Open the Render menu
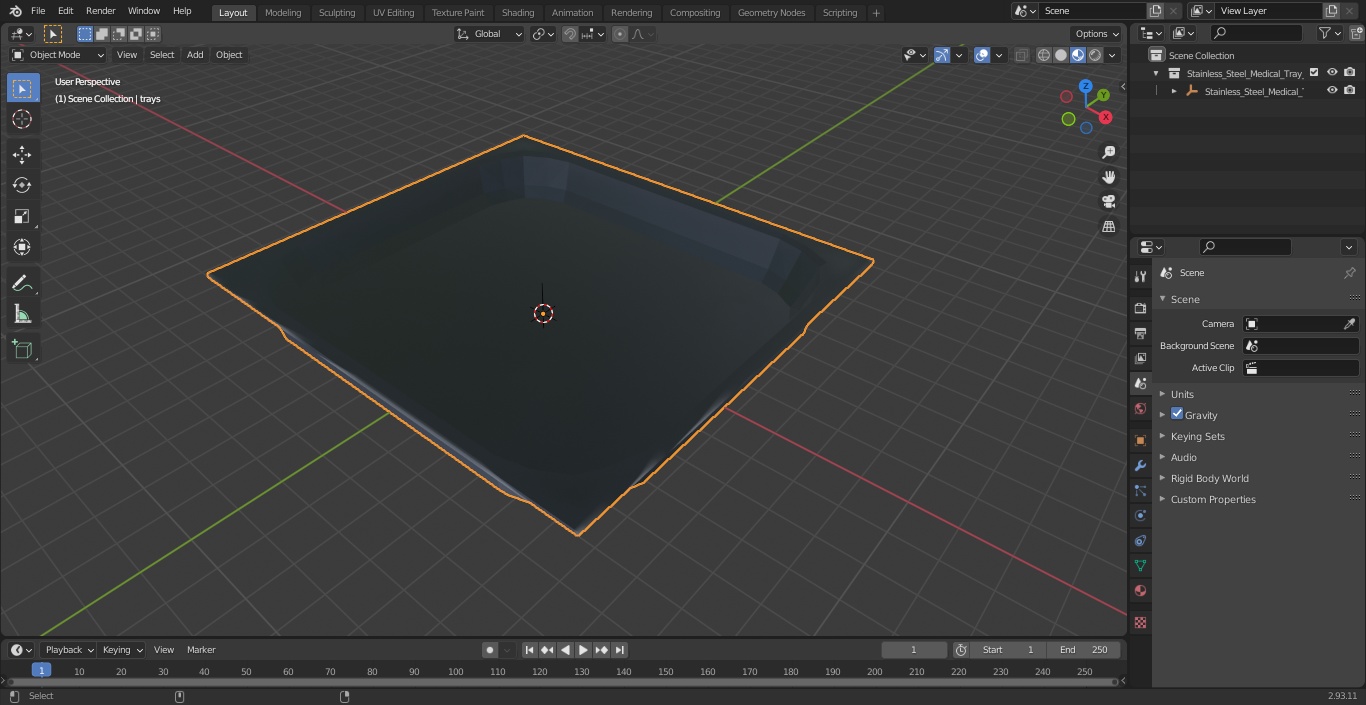Viewport: 1366px width, 705px height. (x=100, y=11)
